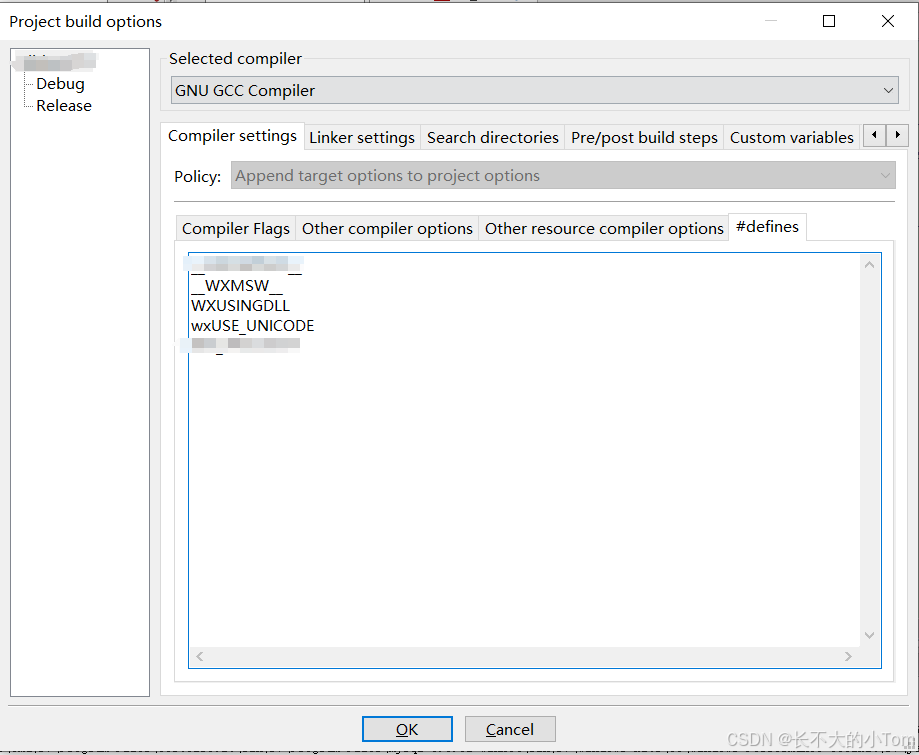Image resolution: width=919 pixels, height=755 pixels.
Task: Select the Release build target
Action: 63,105
